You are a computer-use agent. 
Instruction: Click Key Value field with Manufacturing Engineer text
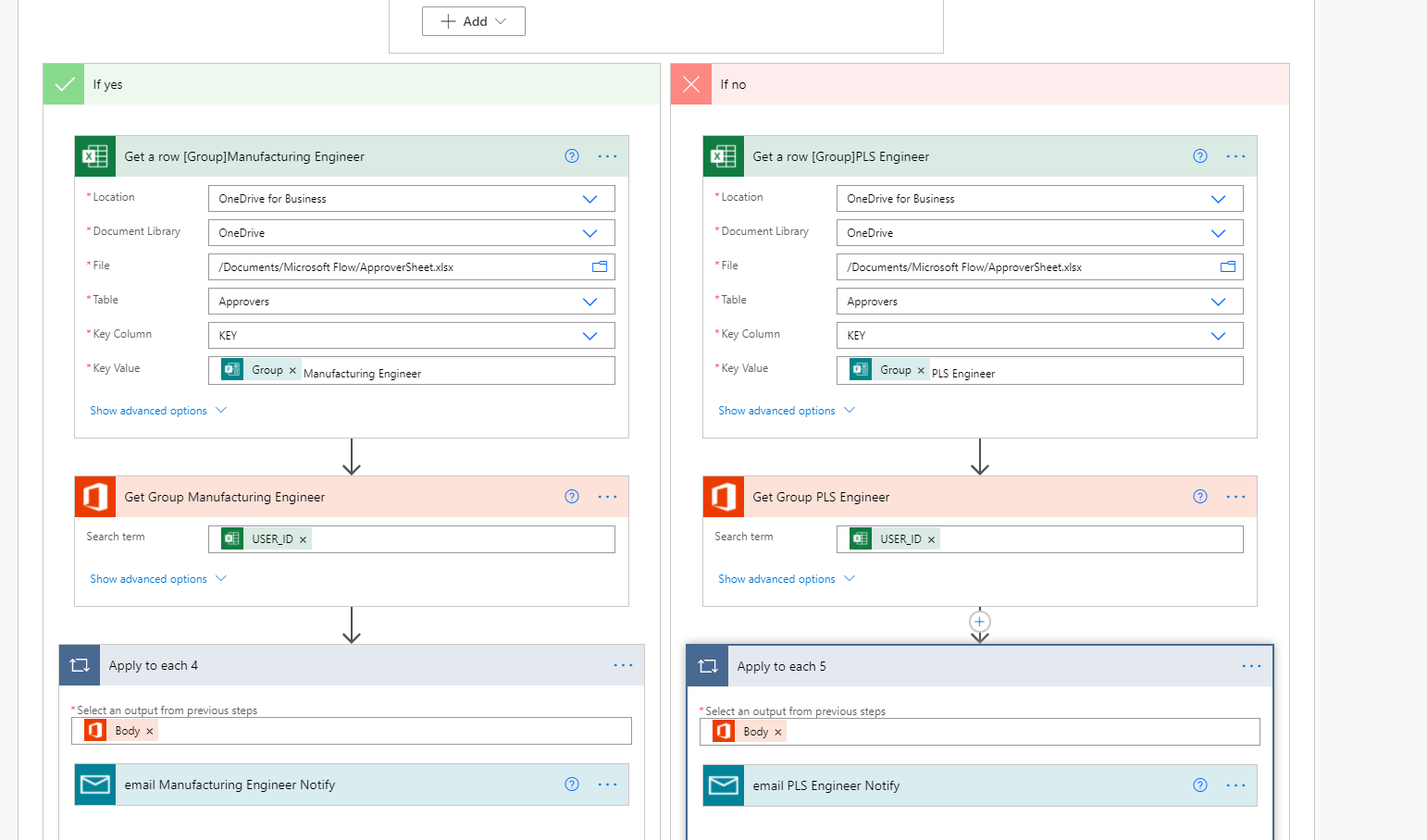412,371
